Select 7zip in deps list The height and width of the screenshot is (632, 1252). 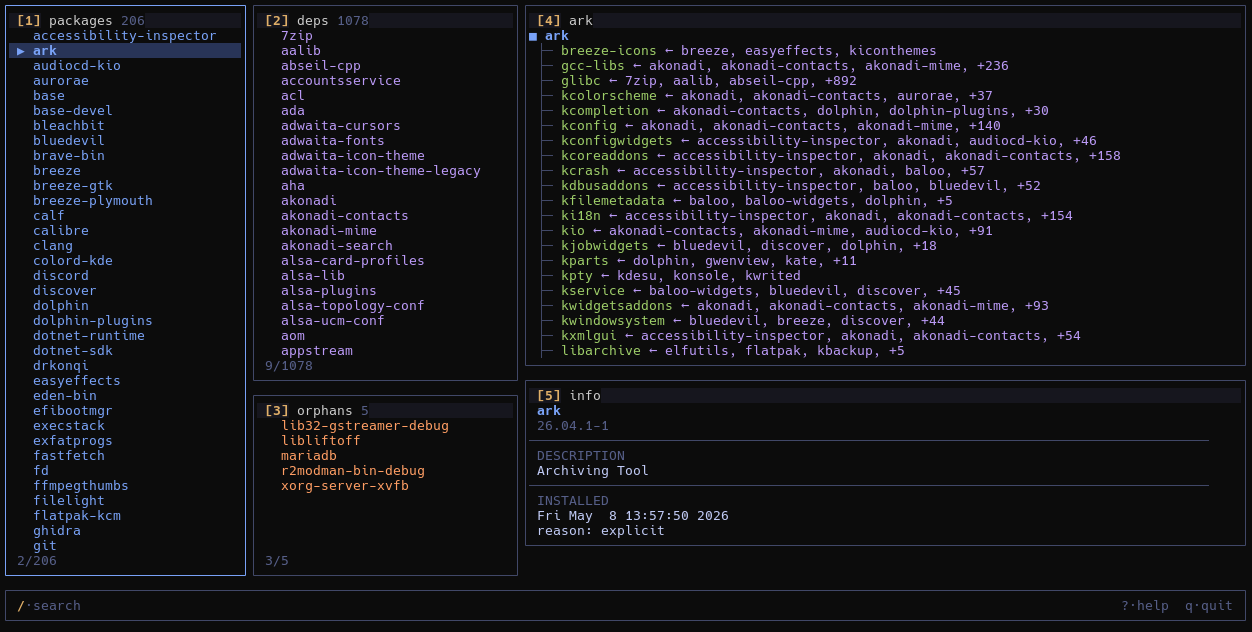[x=297, y=36]
